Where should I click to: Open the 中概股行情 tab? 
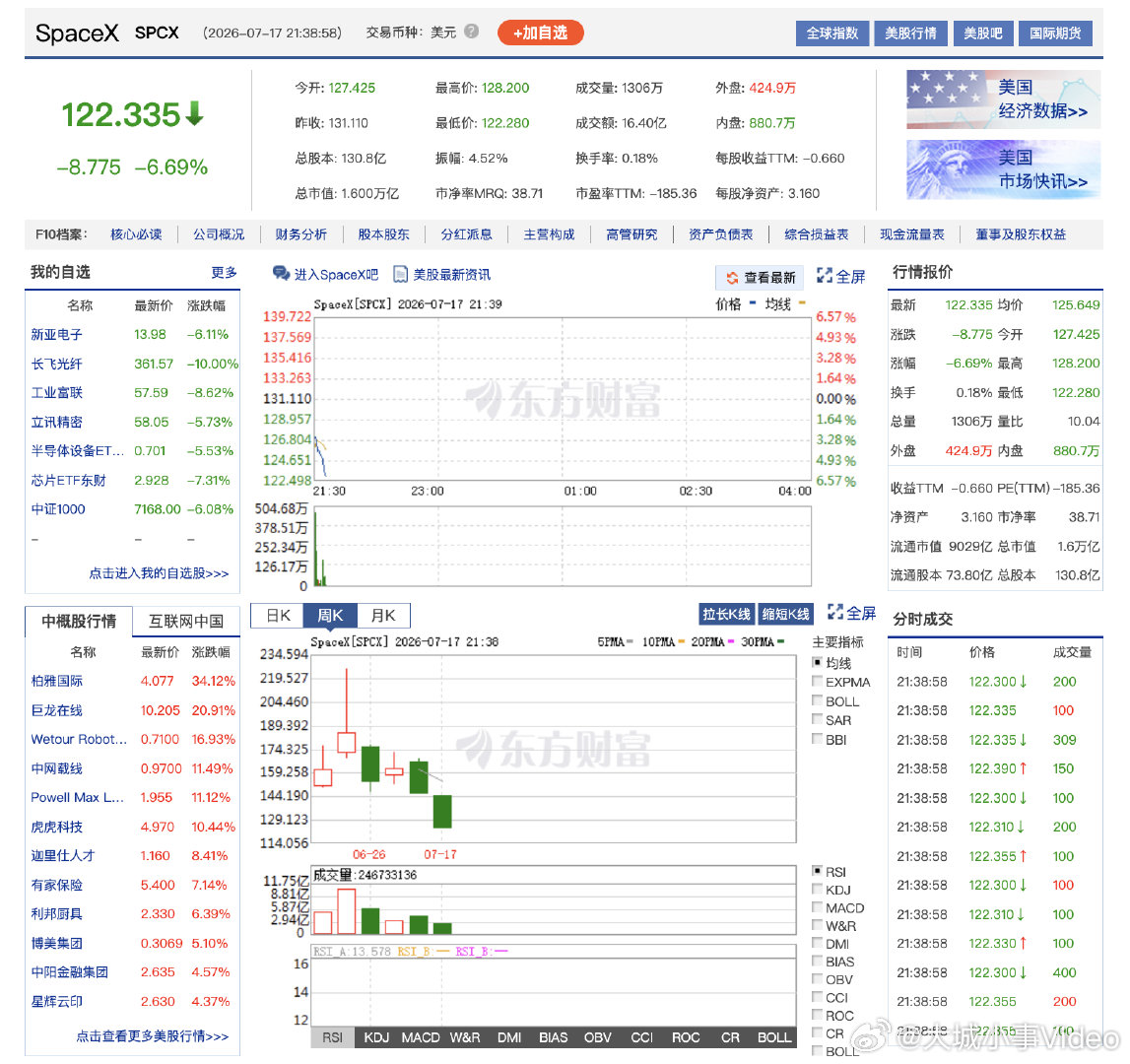79,622
